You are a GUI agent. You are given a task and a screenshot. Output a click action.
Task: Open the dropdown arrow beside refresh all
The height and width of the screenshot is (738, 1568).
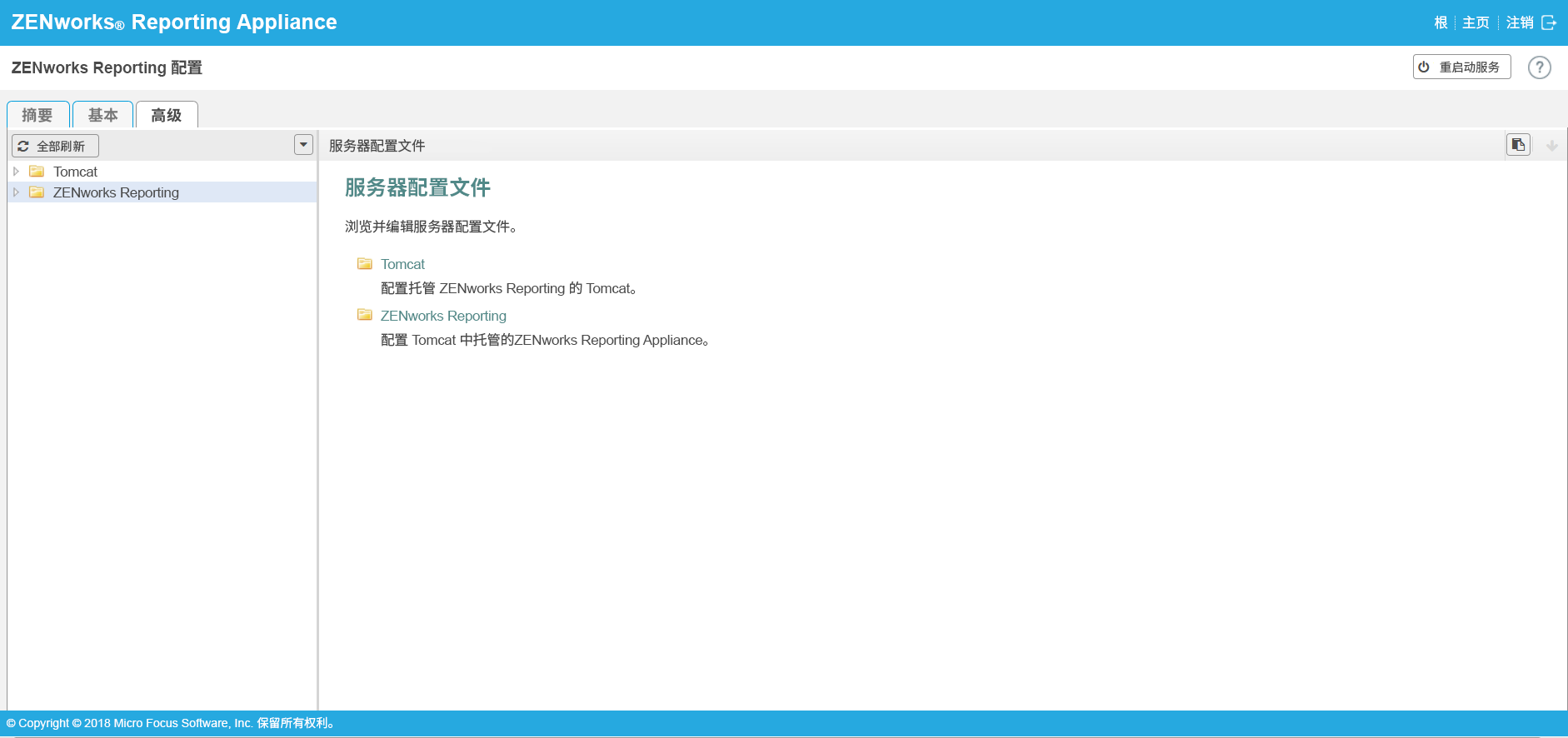click(x=303, y=145)
